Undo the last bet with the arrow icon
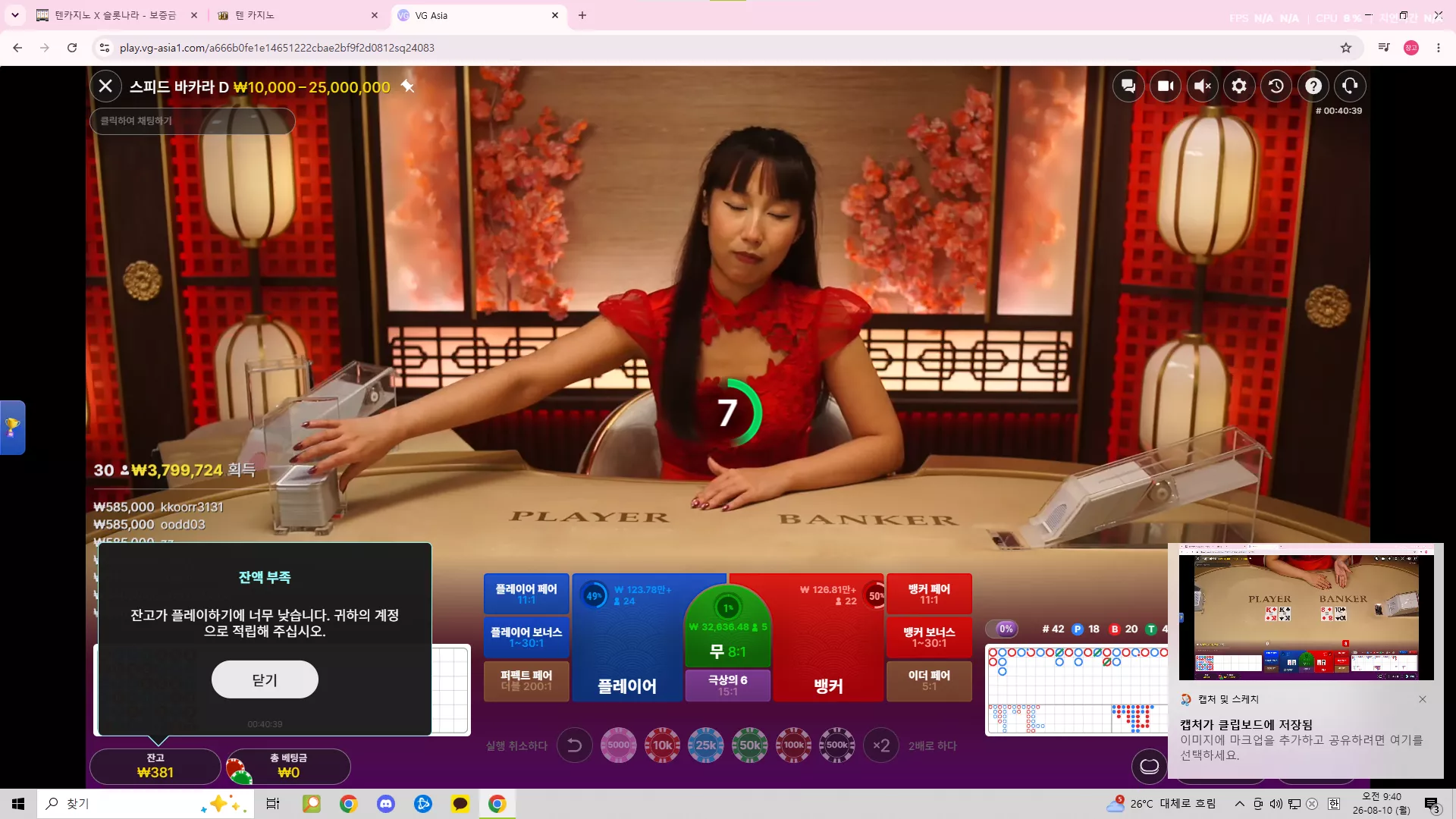1456x819 pixels. (x=575, y=745)
